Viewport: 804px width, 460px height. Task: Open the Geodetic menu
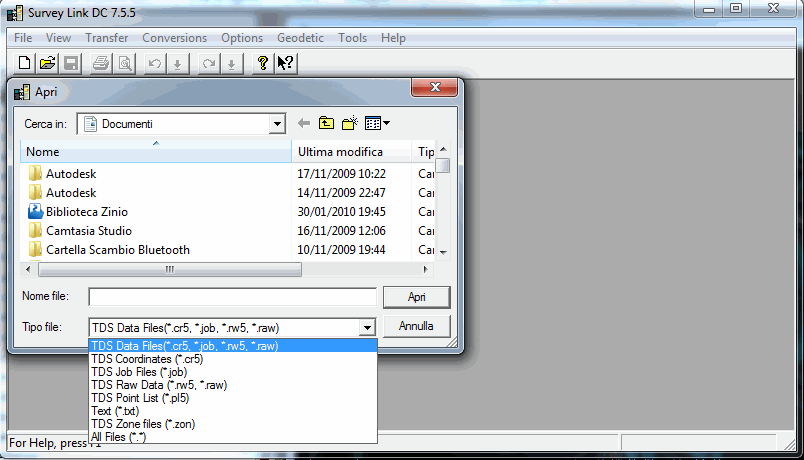pos(300,38)
